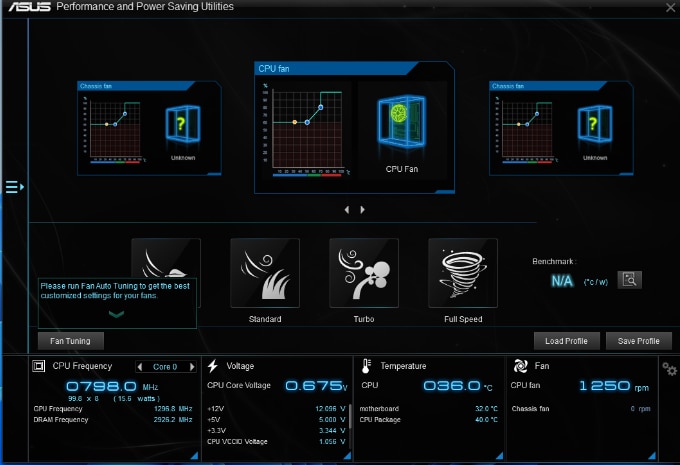Click the Load Profile button

click(566, 341)
